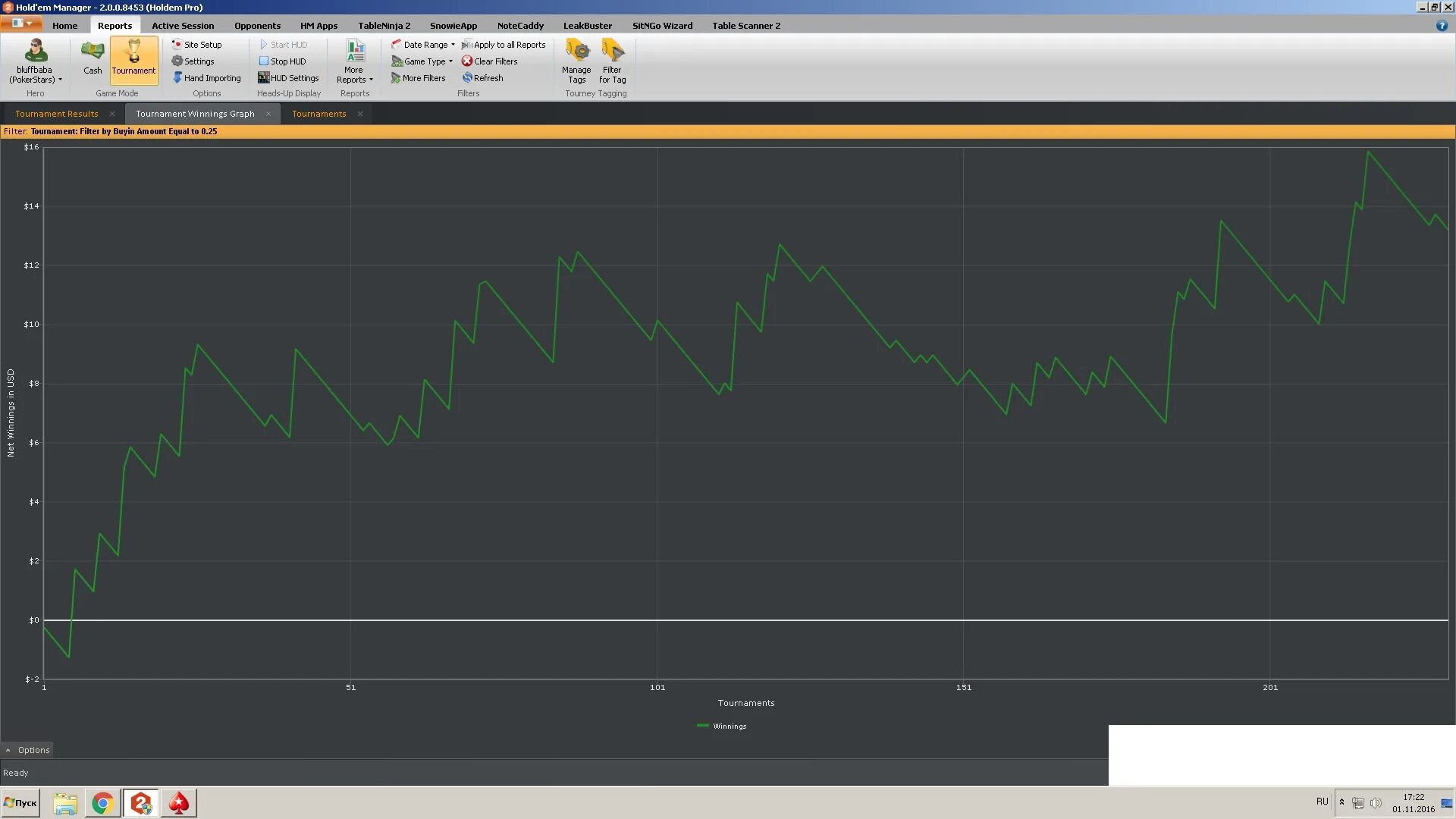
Task: Open the SitNGo Wizard tab
Action: click(662, 26)
